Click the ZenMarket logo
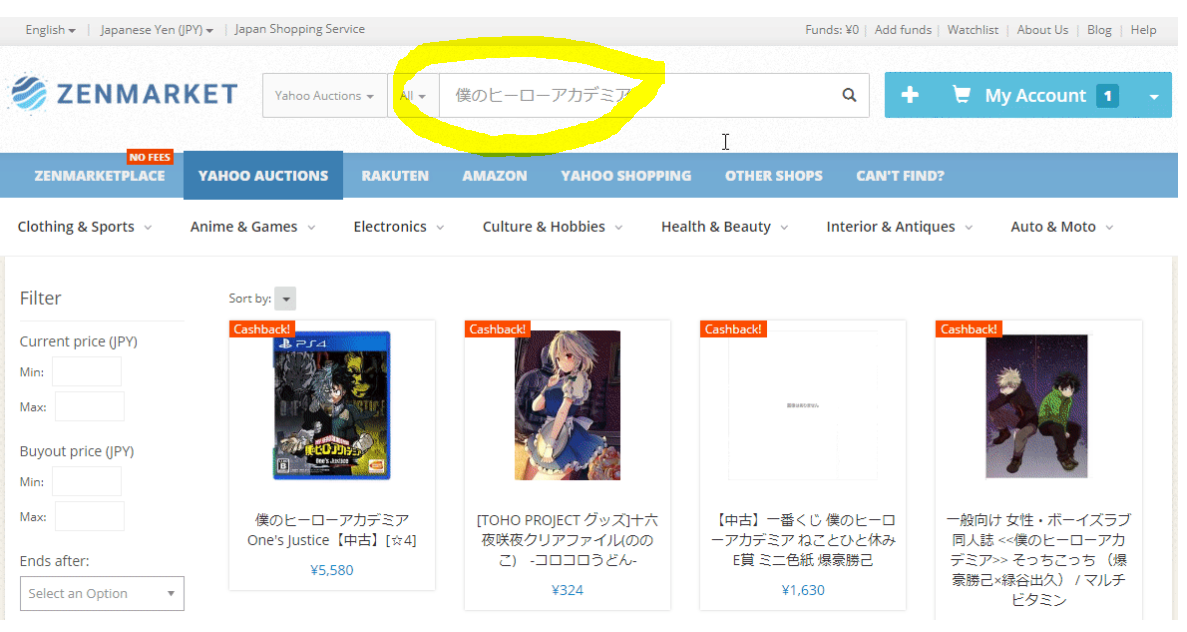1187x632 pixels. [124, 94]
